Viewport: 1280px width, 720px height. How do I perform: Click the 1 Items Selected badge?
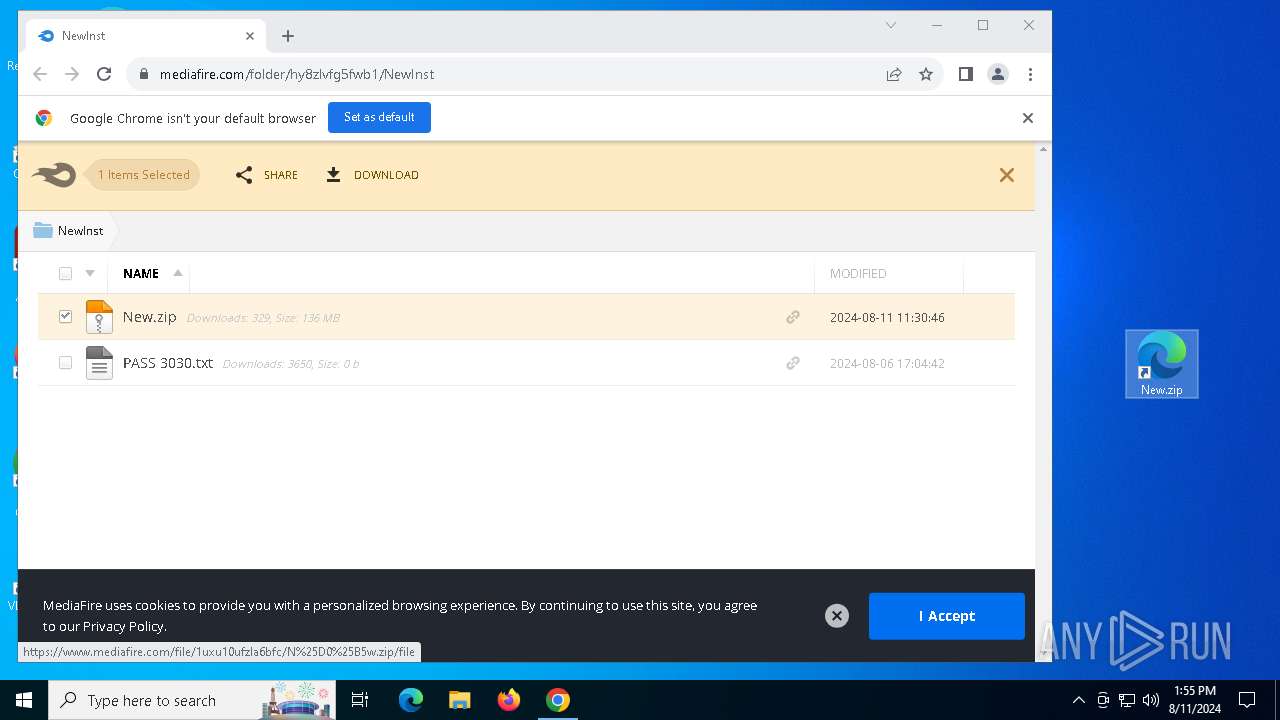coord(144,175)
